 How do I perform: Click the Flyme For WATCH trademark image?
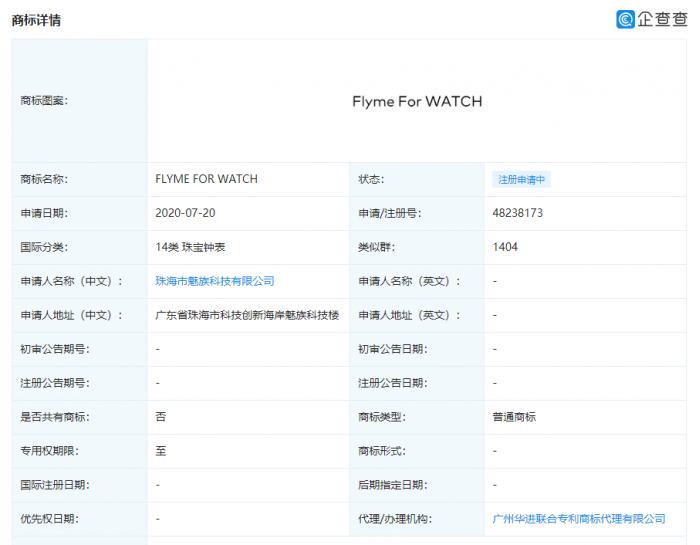click(x=417, y=102)
